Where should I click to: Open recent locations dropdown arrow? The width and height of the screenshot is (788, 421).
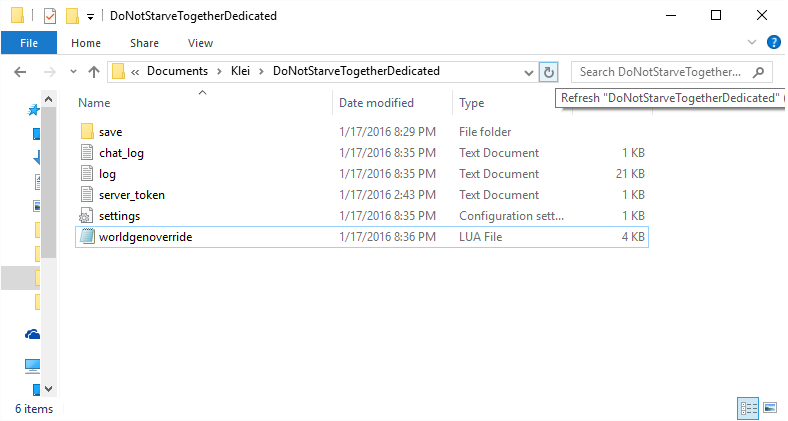(x=72, y=72)
